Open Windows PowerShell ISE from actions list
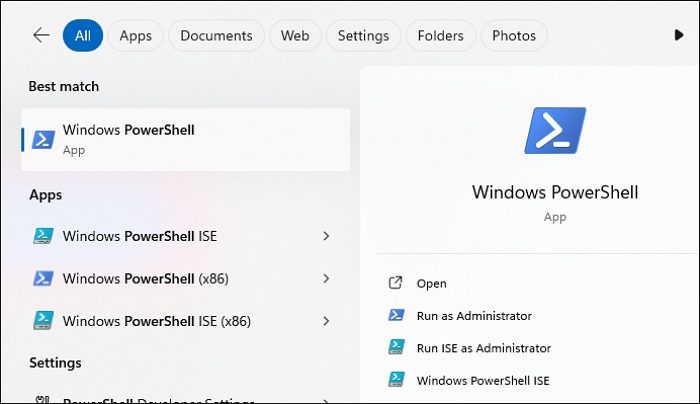This screenshot has height=404, width=700. (483, 379)
